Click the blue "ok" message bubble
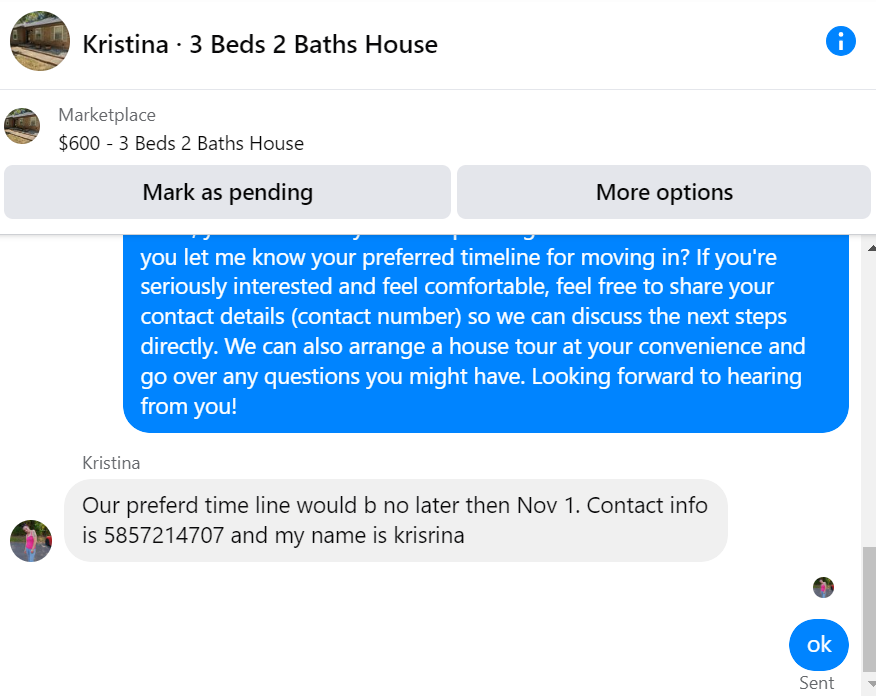 (x=818, y=645)
